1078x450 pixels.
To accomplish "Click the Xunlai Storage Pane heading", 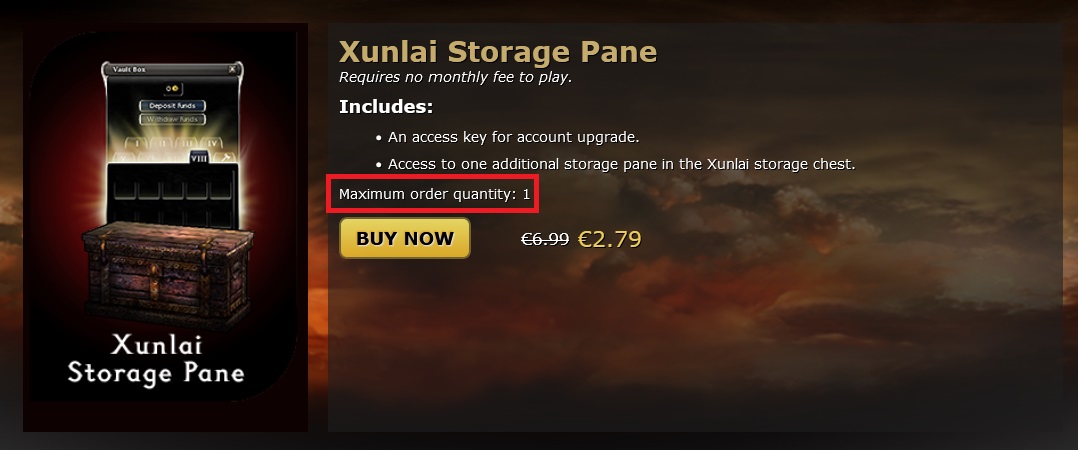I will [498, 51].
